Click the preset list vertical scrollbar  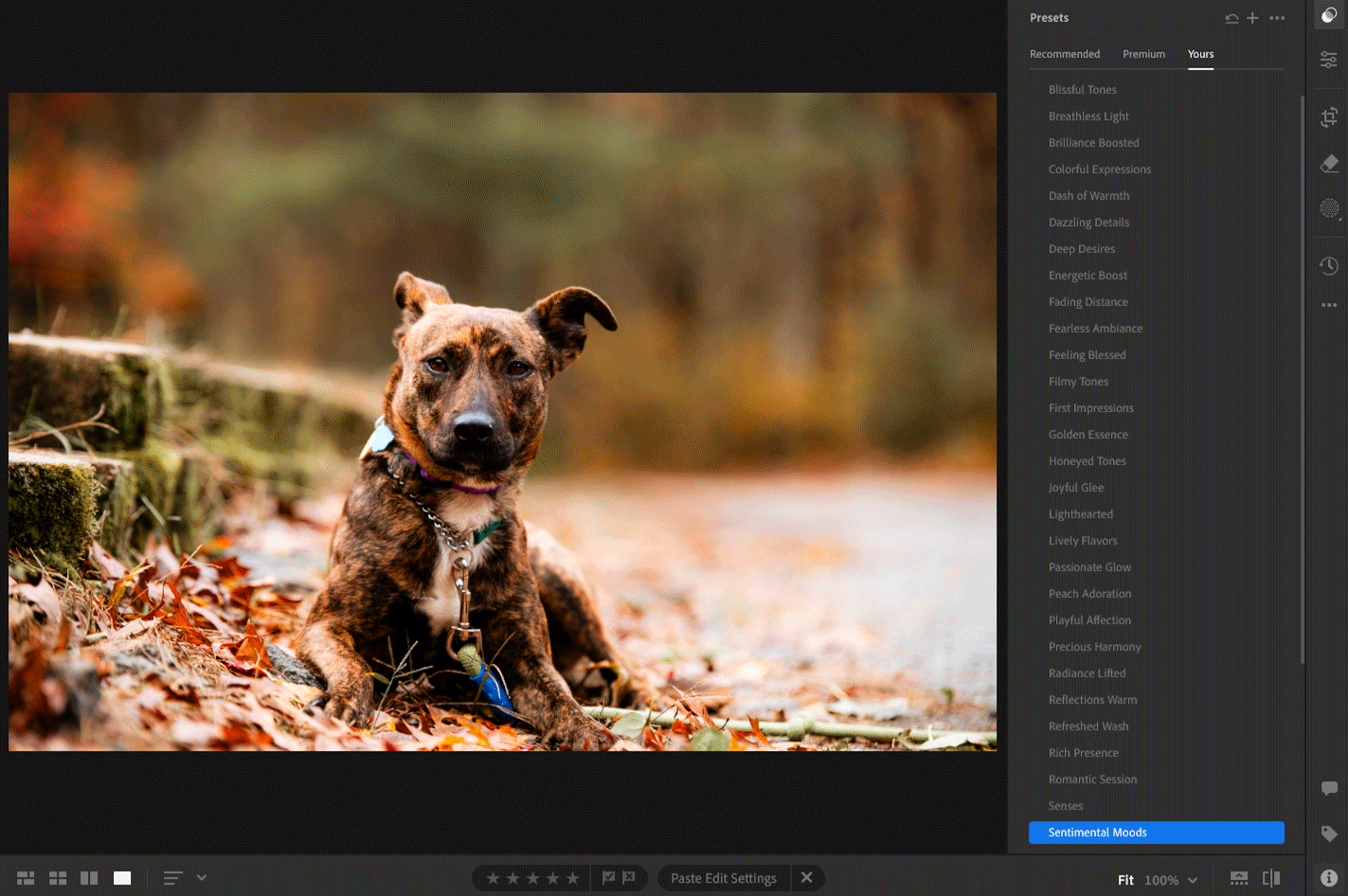(x=1303, y=379)
